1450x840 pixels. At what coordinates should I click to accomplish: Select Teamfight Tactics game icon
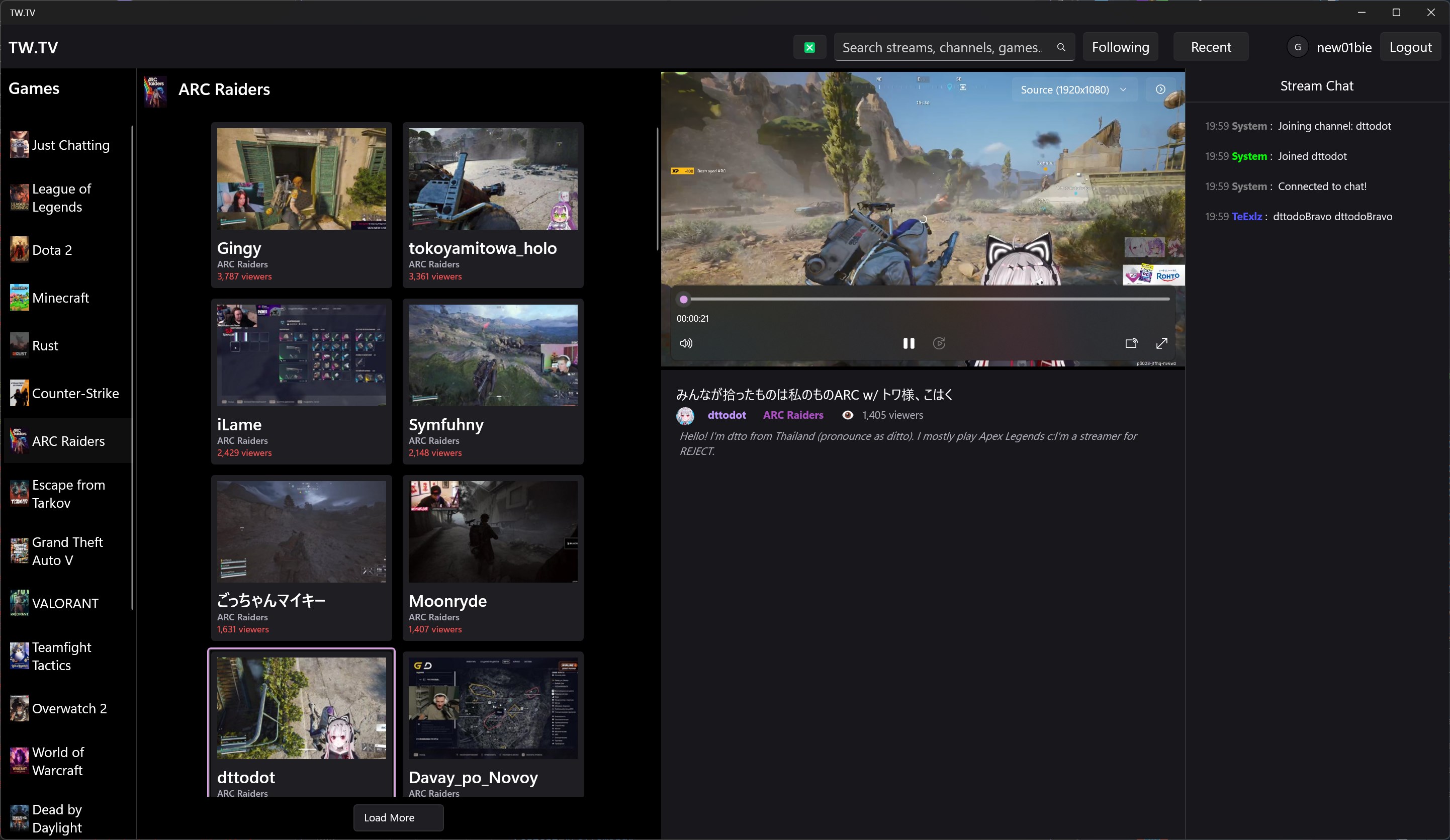click(20, 656)
